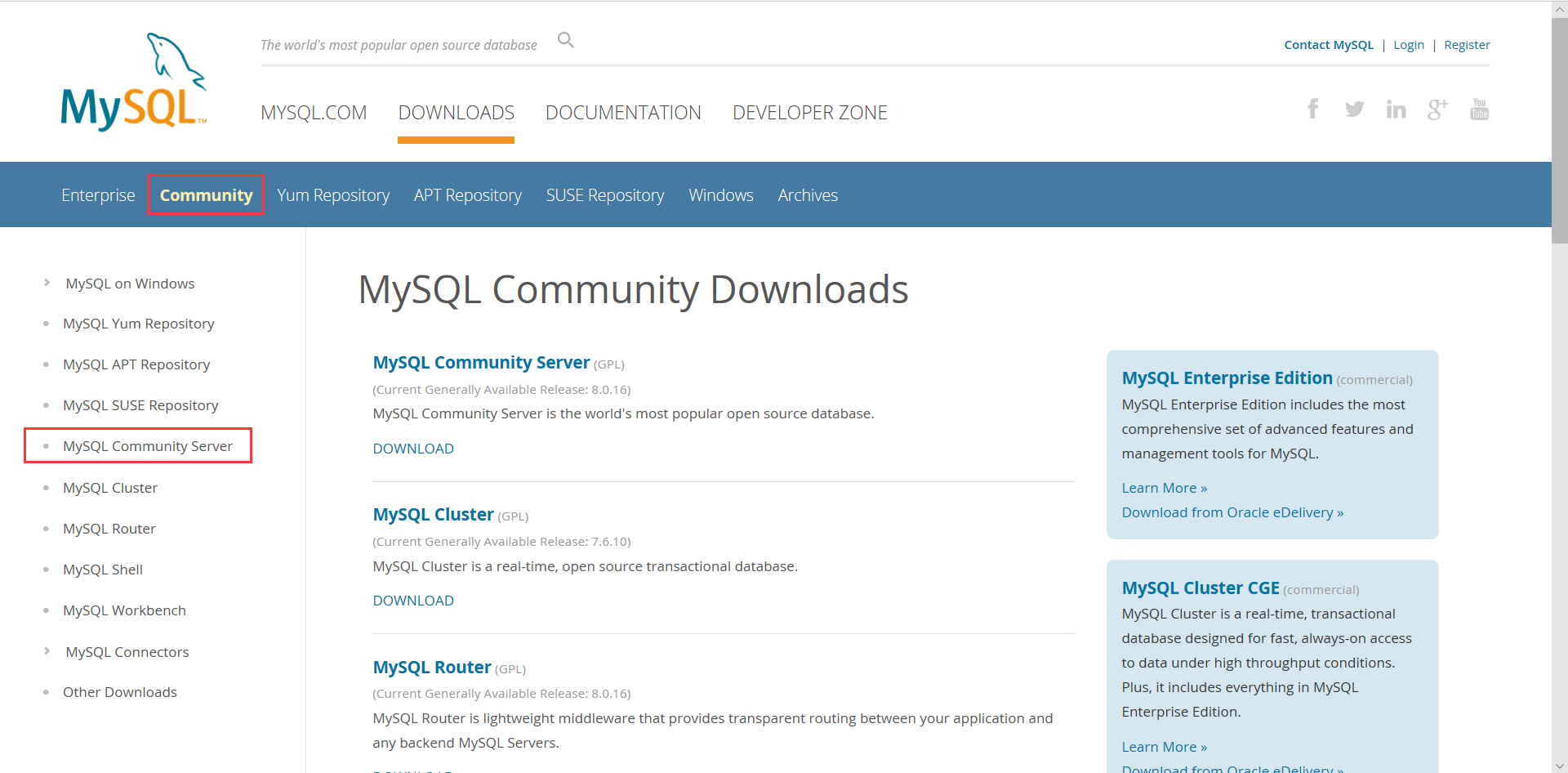Viewport: 1568px width, 773px height.
Task: Open the LinkedIn icon
Action: [1396, 109]
